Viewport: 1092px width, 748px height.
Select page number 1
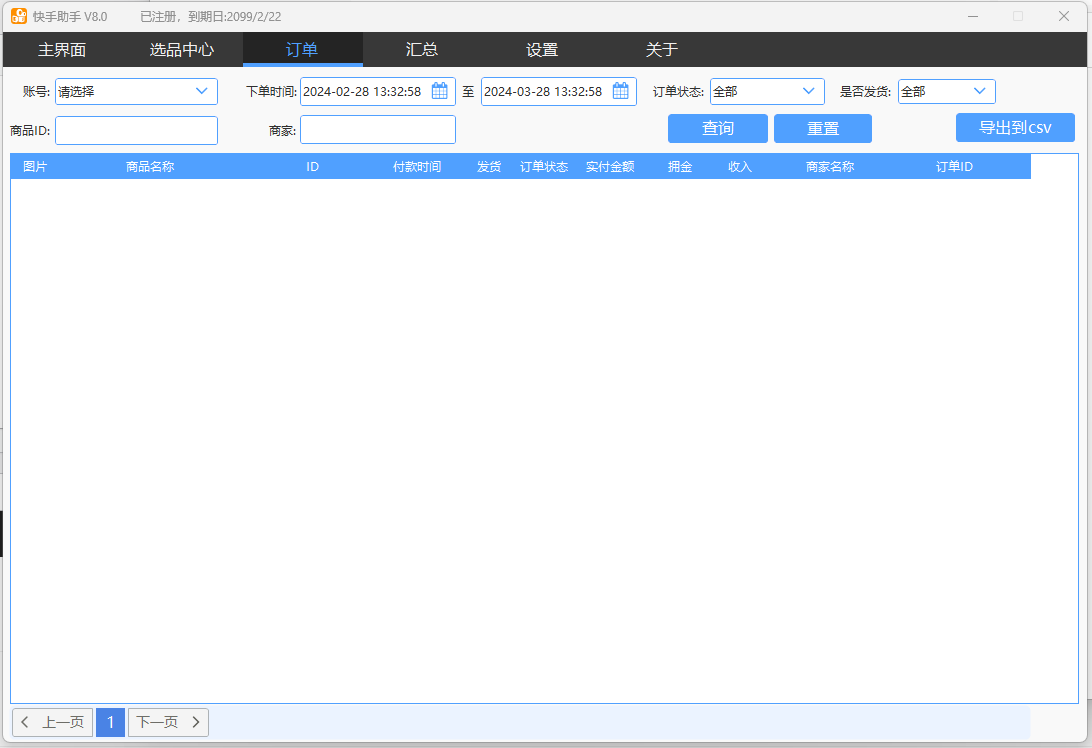[x=110, y=722]
